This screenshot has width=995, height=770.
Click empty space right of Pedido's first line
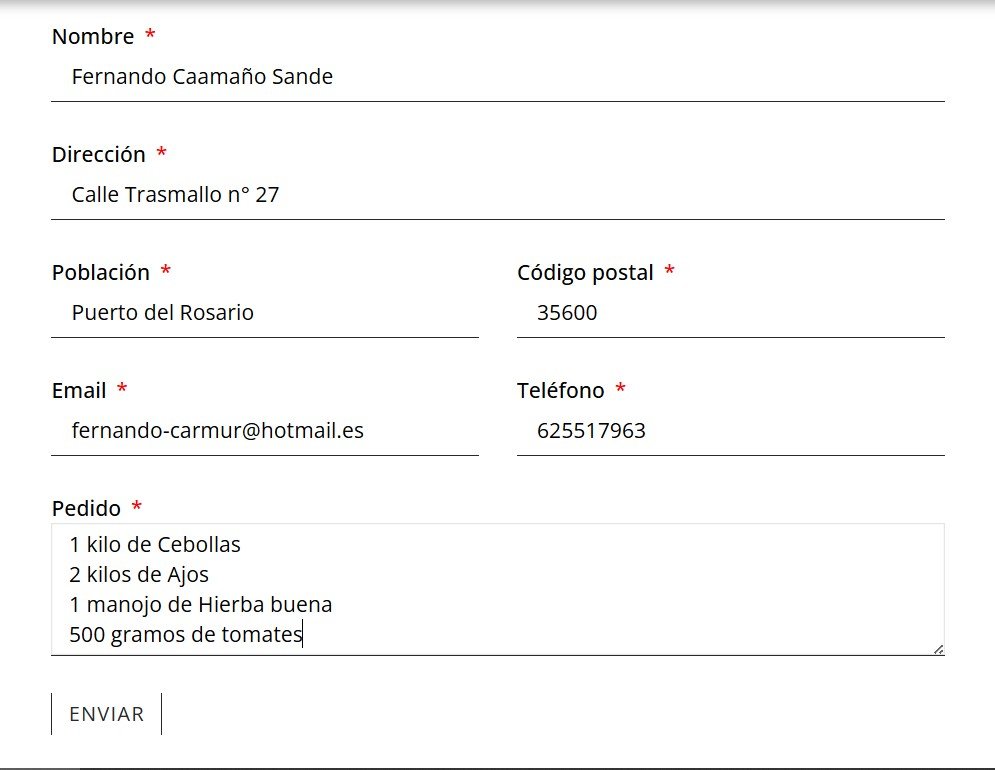tap(600, 545)
